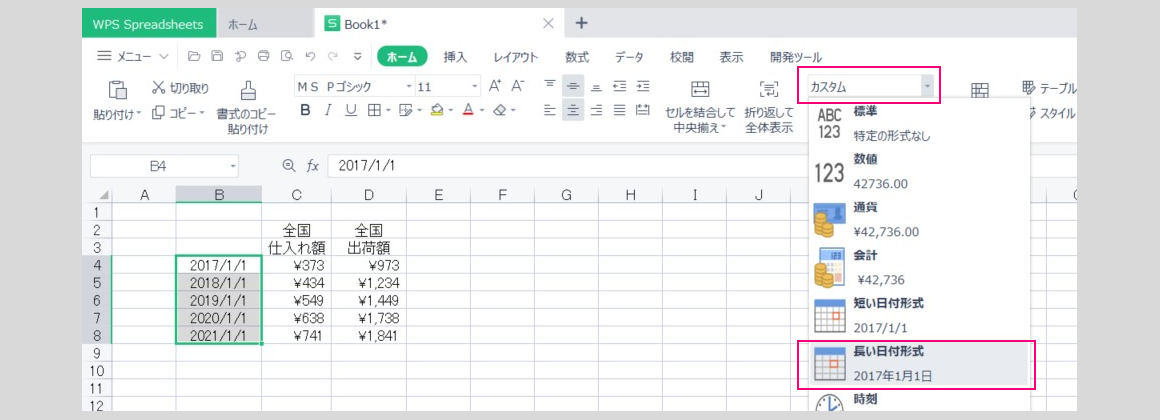
Task: Align text right
Action: click(596, 110)
